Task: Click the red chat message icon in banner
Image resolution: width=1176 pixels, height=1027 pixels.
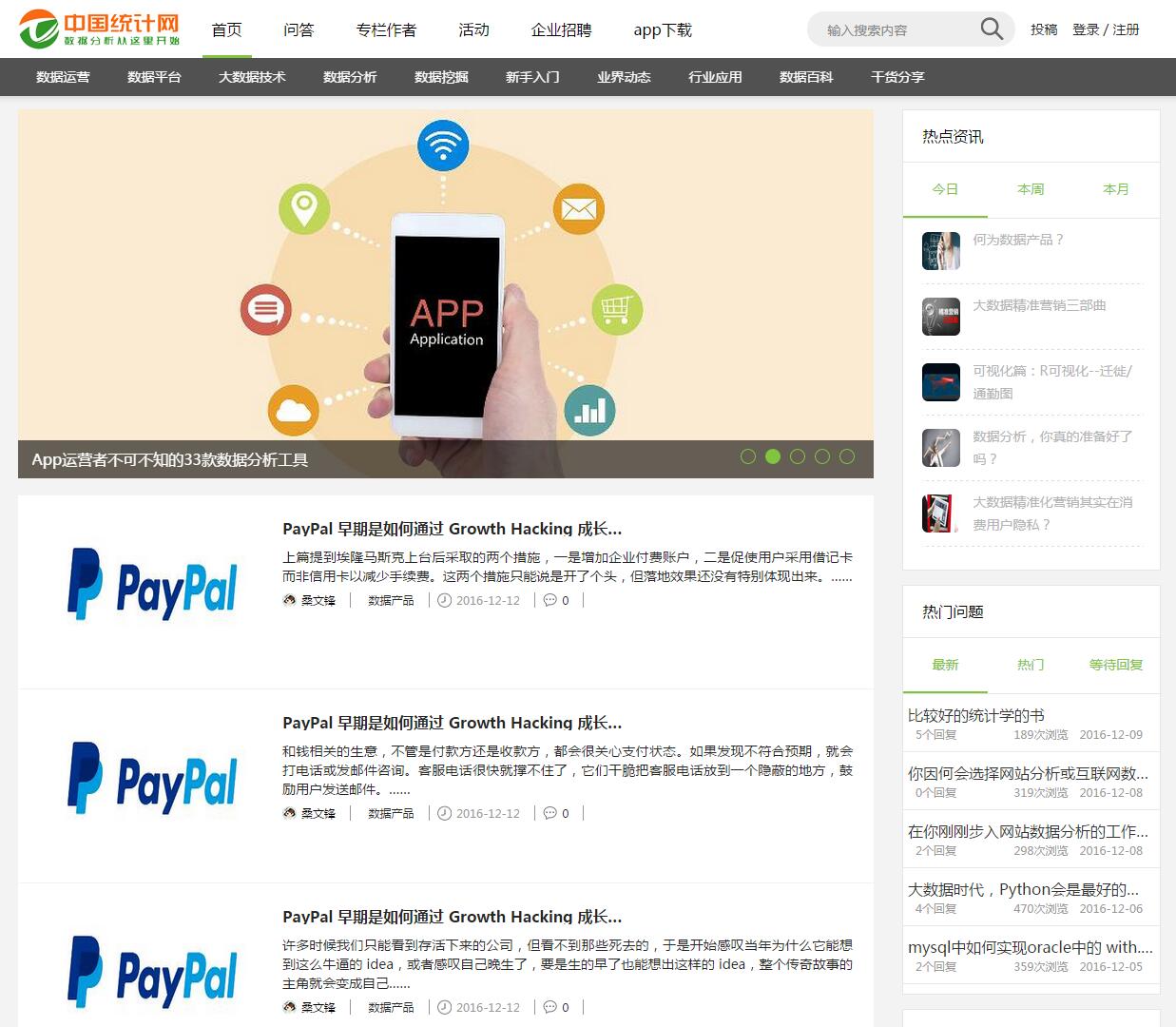Action: (x=266, y=309)
